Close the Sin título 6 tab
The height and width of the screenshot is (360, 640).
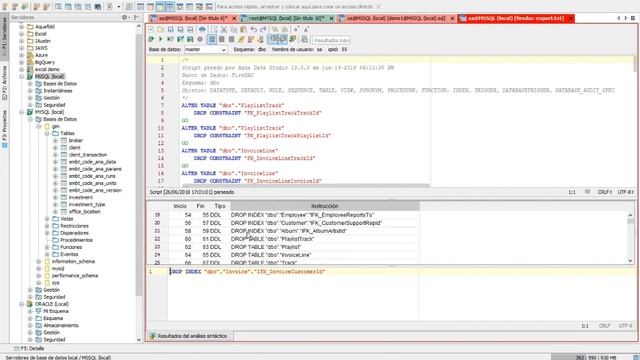[234, 18]
